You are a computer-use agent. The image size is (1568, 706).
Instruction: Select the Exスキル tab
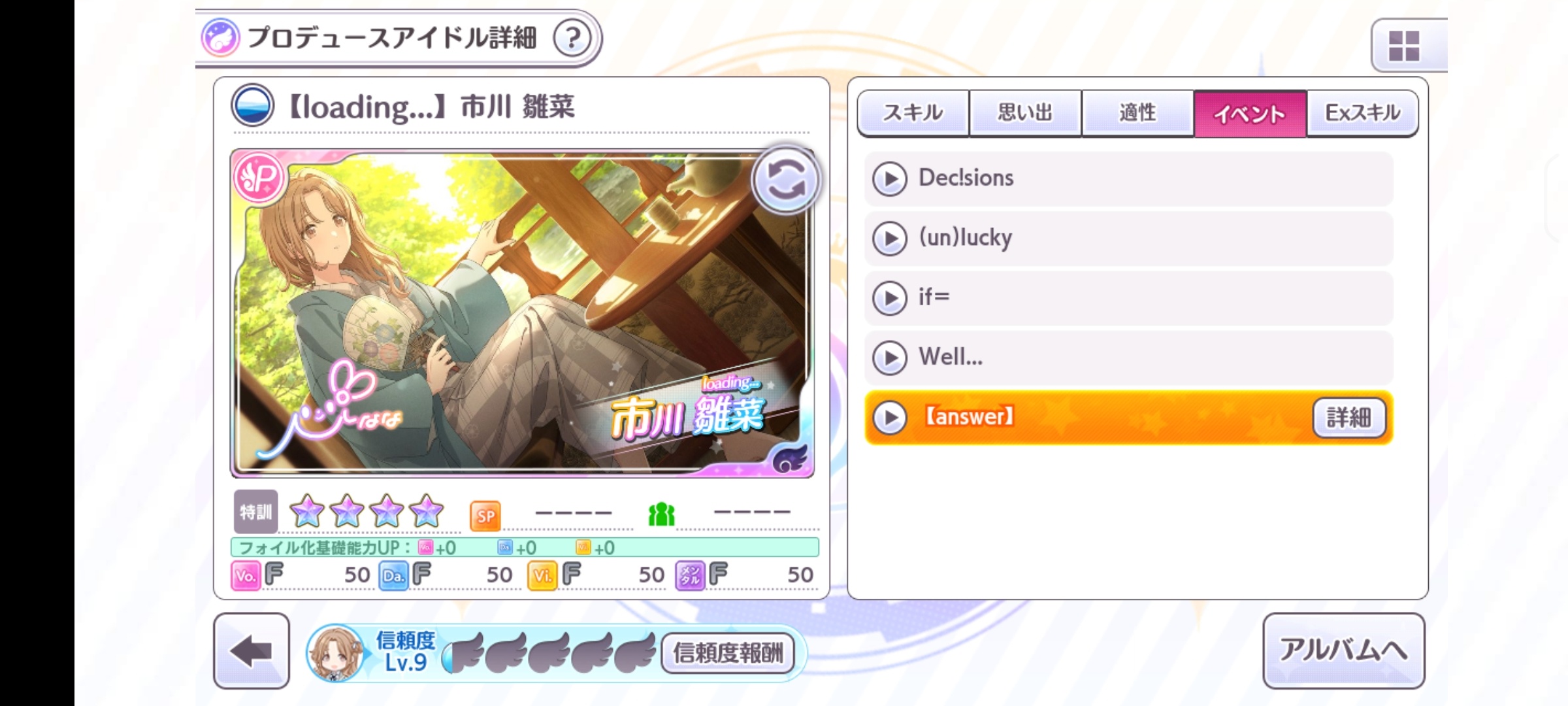1362,113
